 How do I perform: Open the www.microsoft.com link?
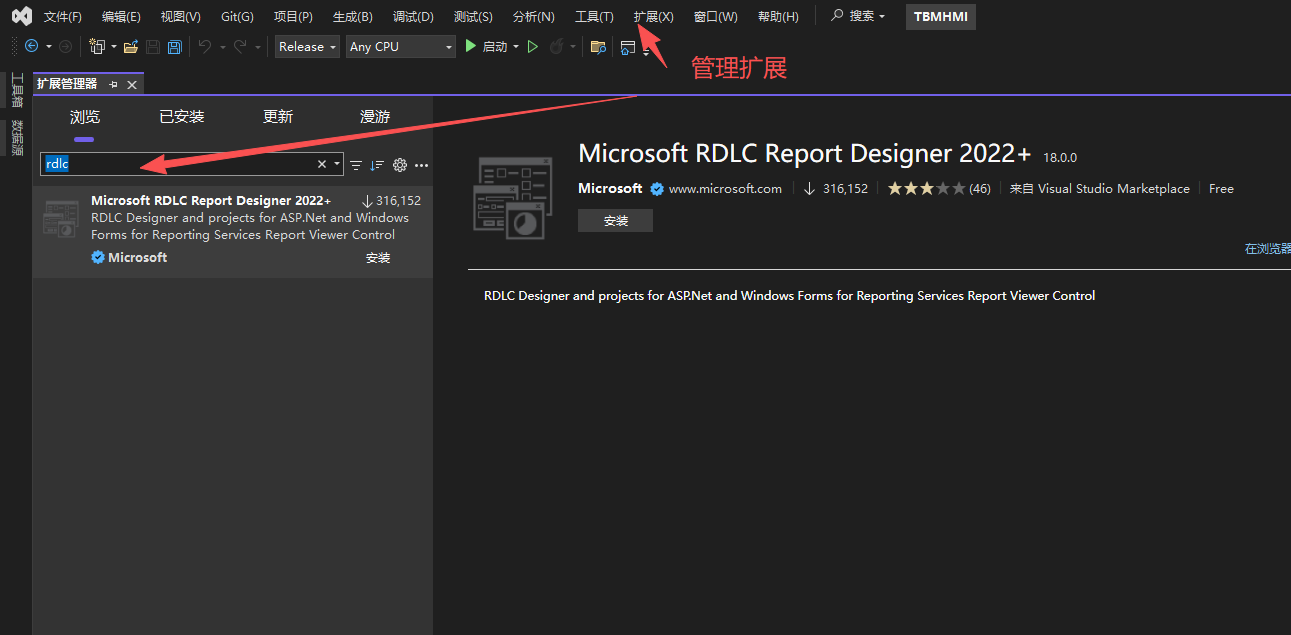[x=725, y=188]
